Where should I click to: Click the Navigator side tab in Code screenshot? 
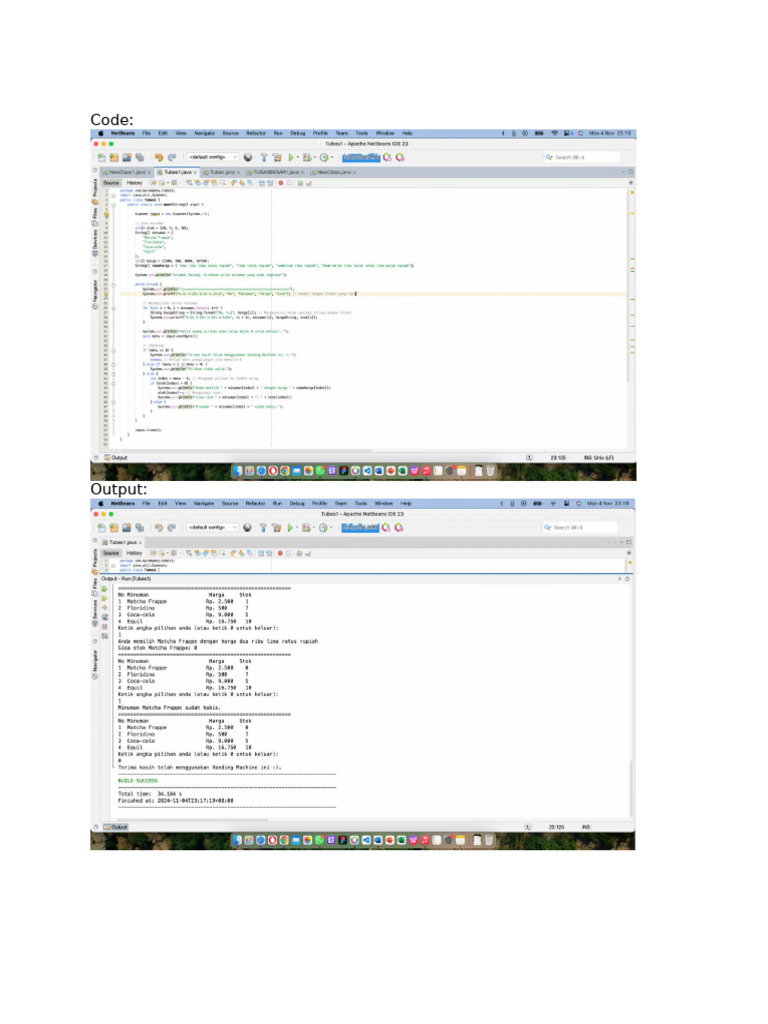pos(95,295)
